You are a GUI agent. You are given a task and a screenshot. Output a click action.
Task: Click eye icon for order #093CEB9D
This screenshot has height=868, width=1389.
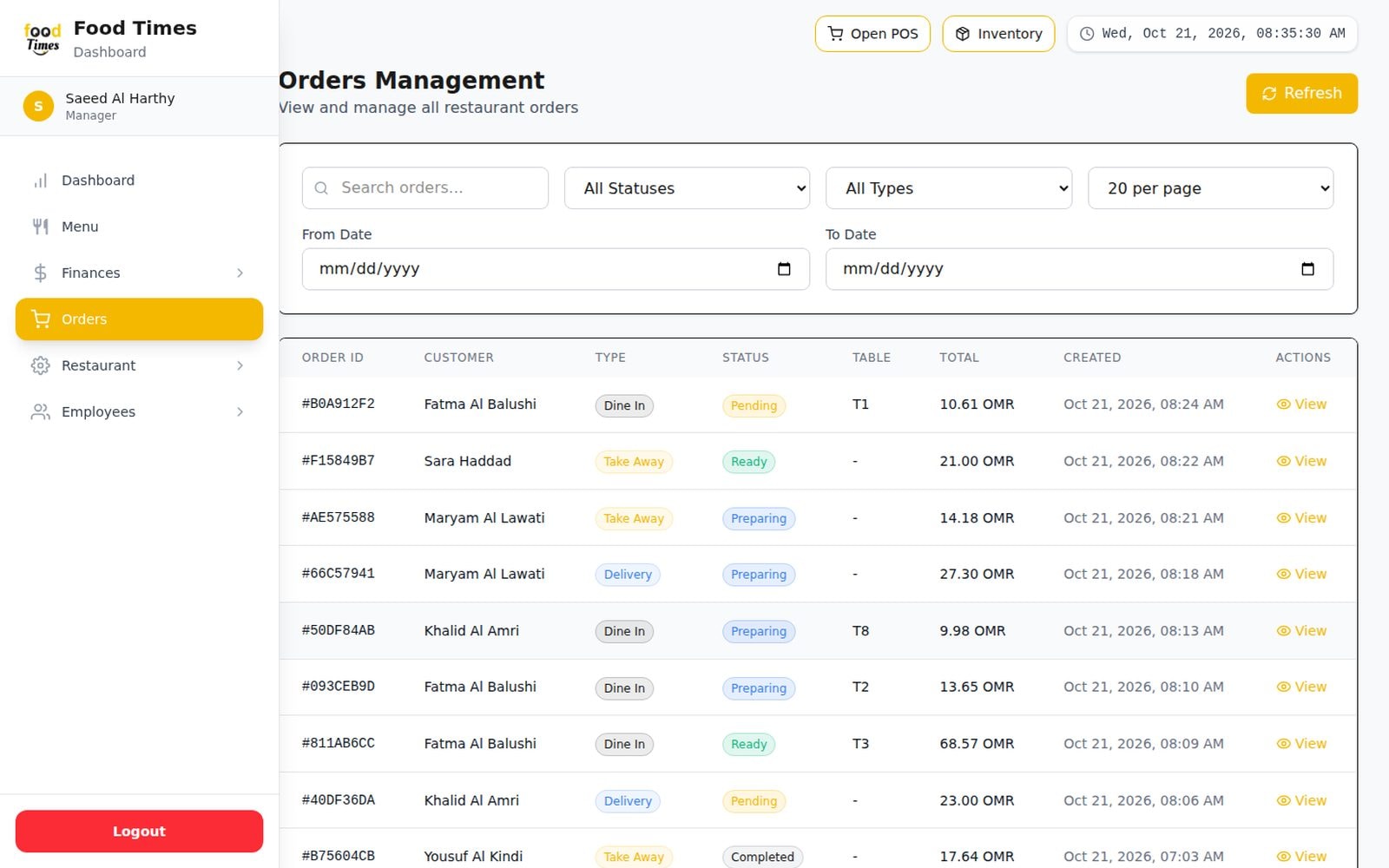[1283, 687]
